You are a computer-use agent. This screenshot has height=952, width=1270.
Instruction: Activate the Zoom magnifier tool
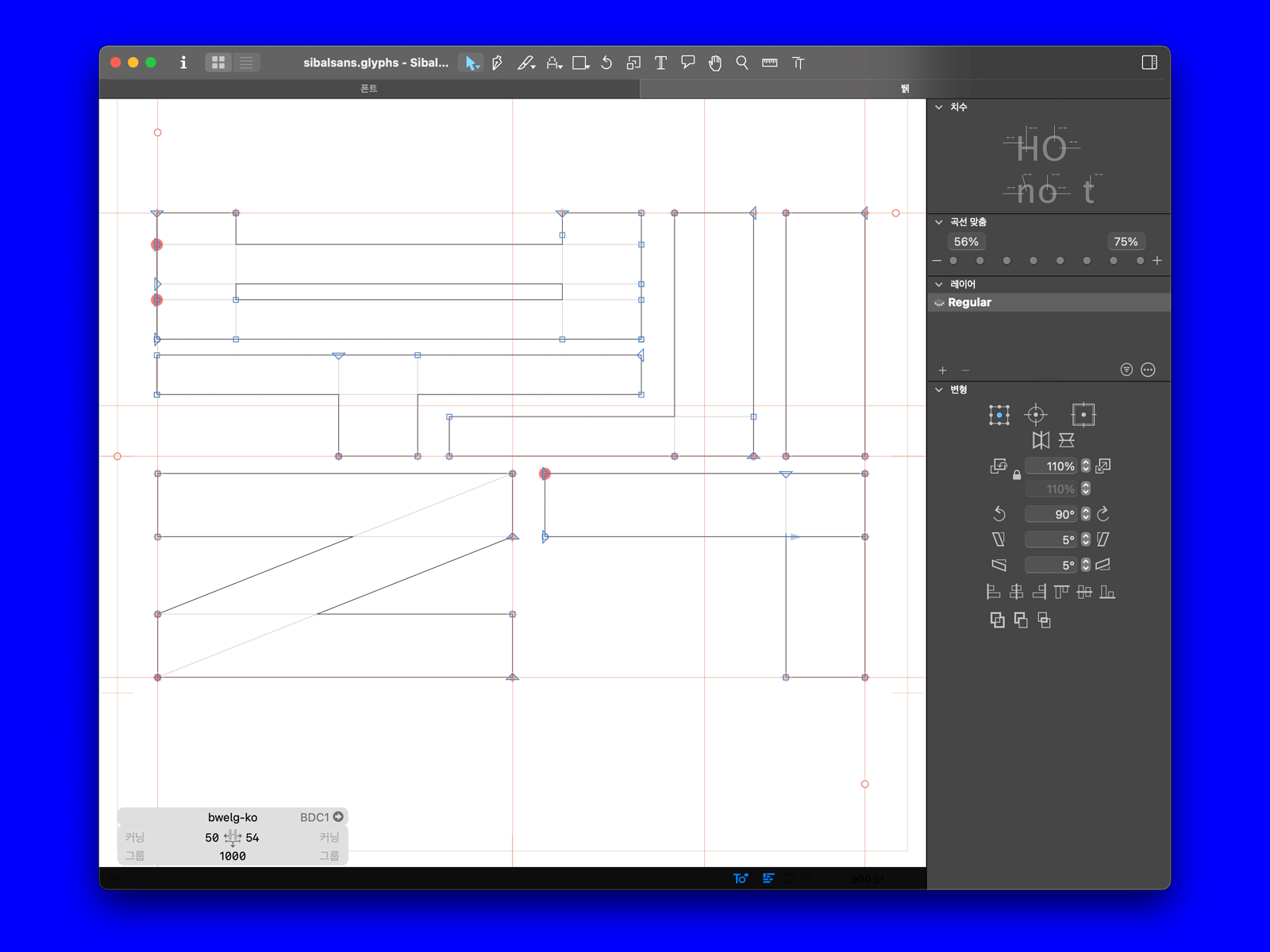click(x=742, y=63)
